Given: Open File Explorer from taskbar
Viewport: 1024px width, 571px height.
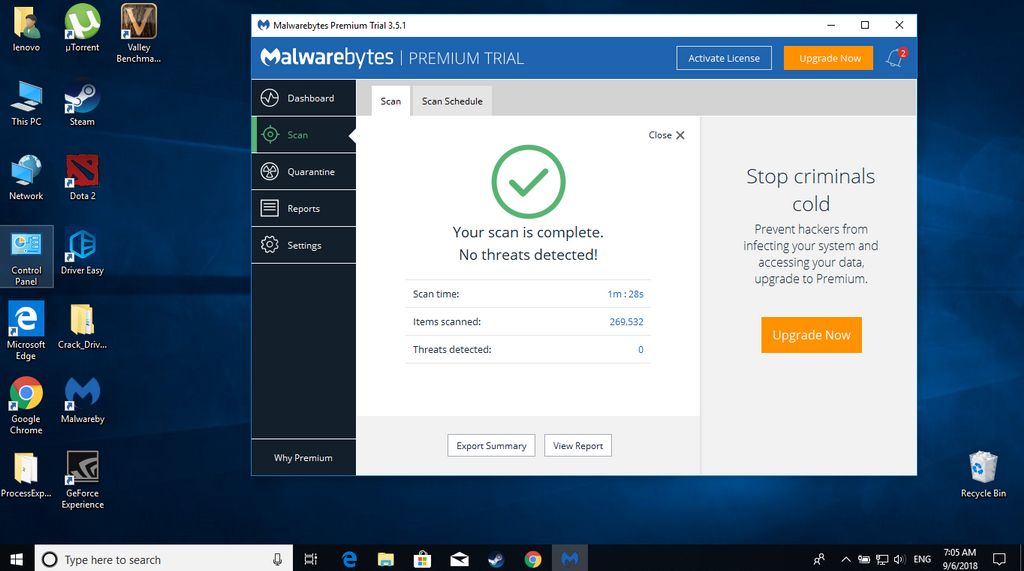Looking at the screenshot, I should pos(386,559).
